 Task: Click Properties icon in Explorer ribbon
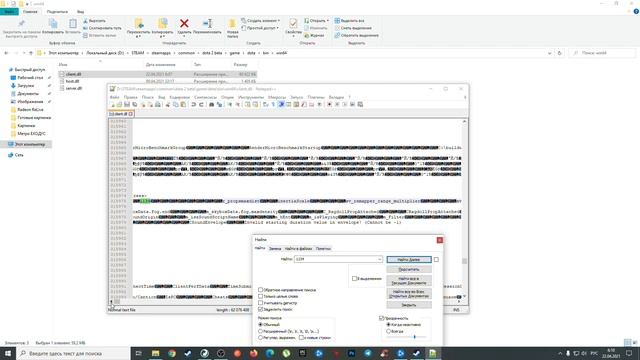pyautogui.click(x=293, y=23)
